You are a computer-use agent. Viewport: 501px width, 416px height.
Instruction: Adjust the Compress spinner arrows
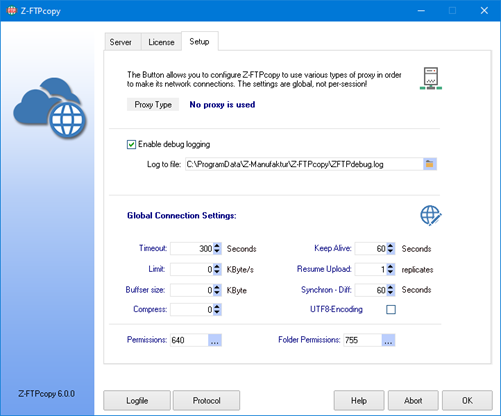[217, 310]
